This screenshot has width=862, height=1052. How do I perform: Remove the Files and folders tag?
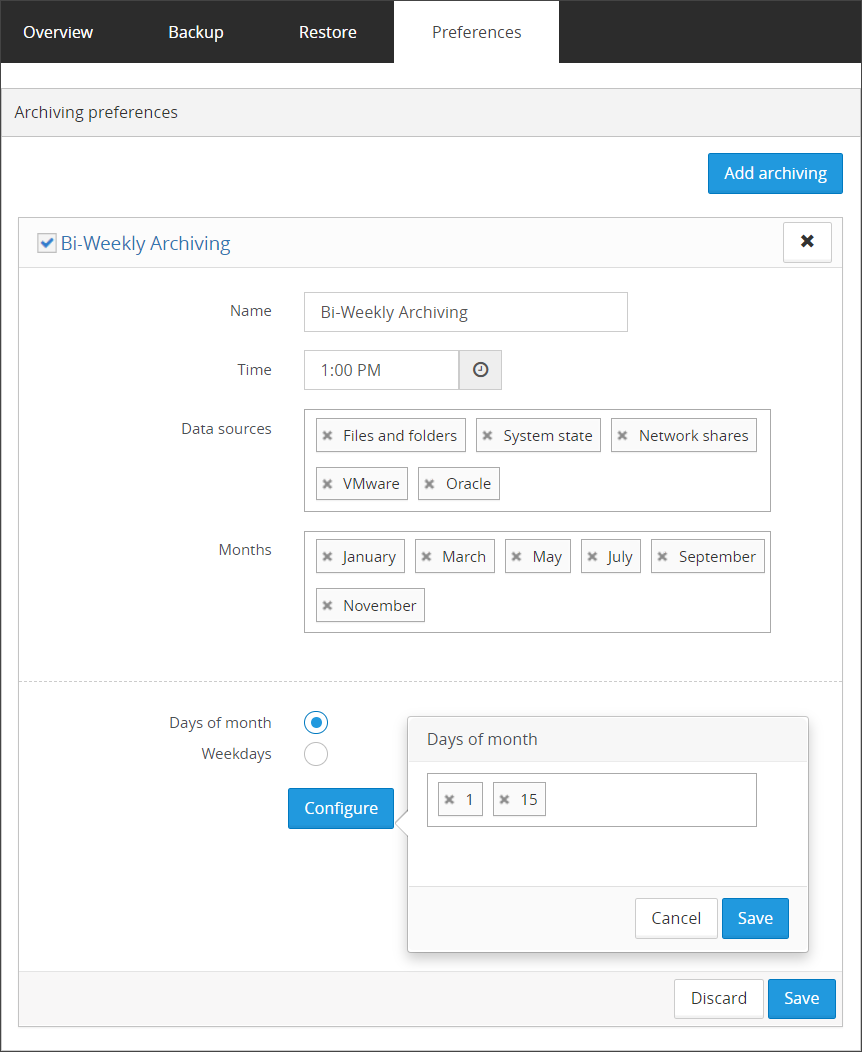coord(327,436)
